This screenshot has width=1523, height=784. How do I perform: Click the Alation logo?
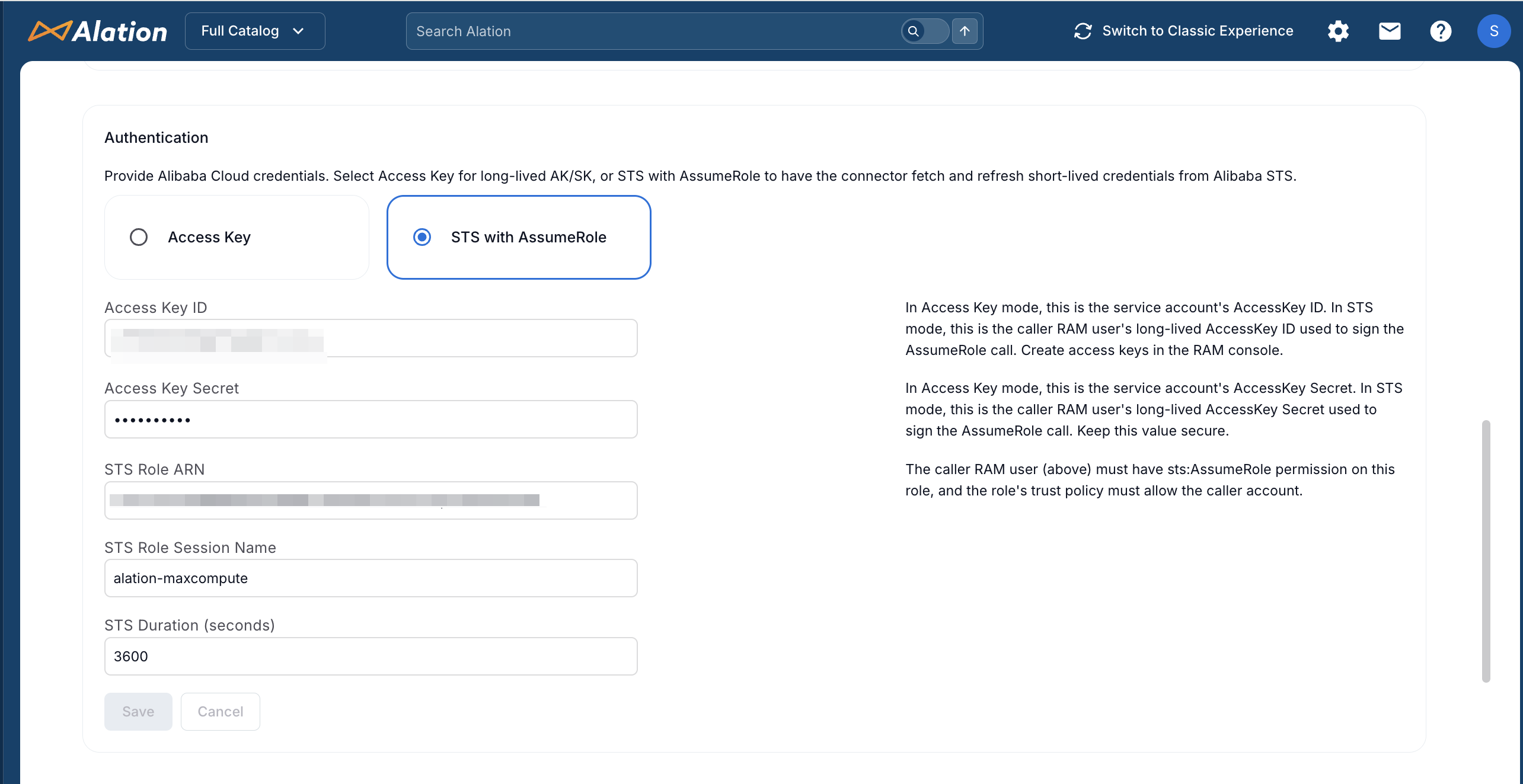pyautogui.click(x=98, y=31)
